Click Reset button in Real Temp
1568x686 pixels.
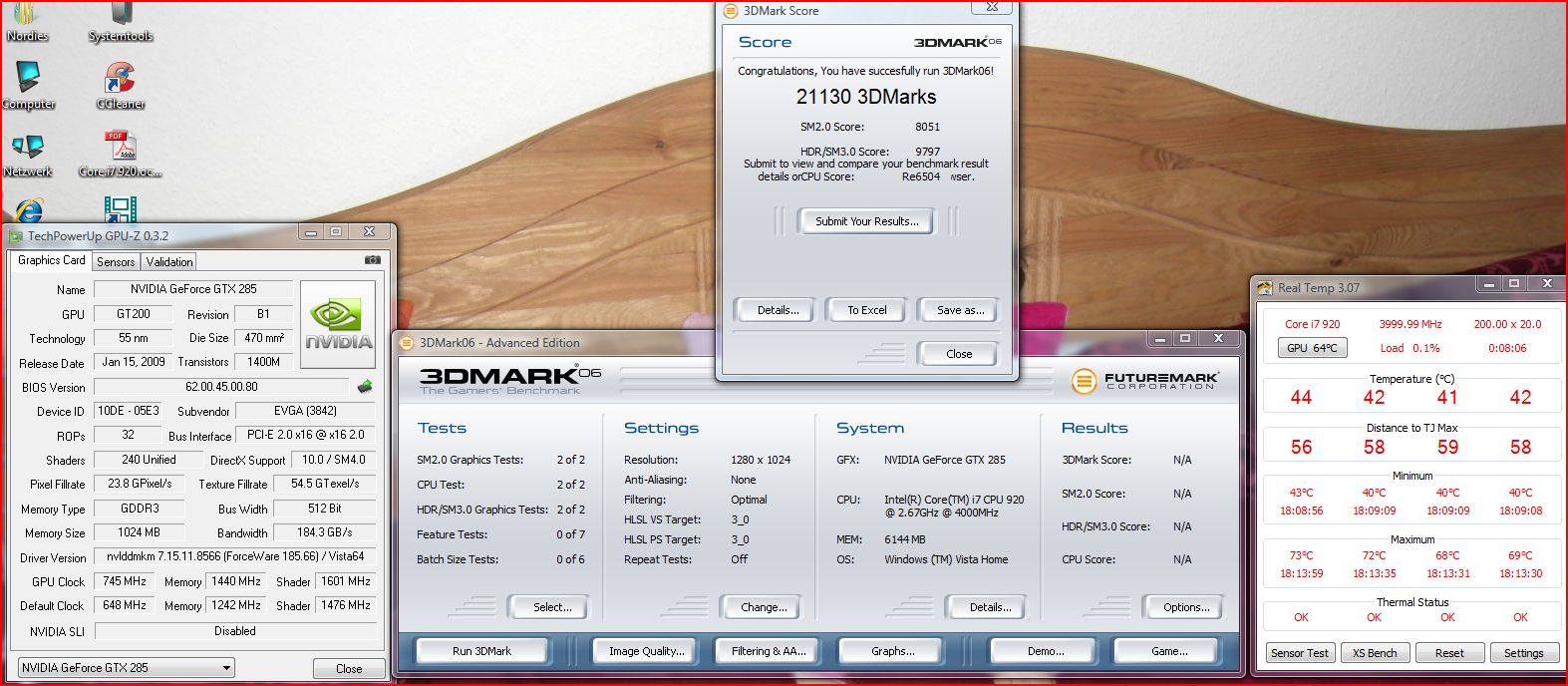point(1449,653)
